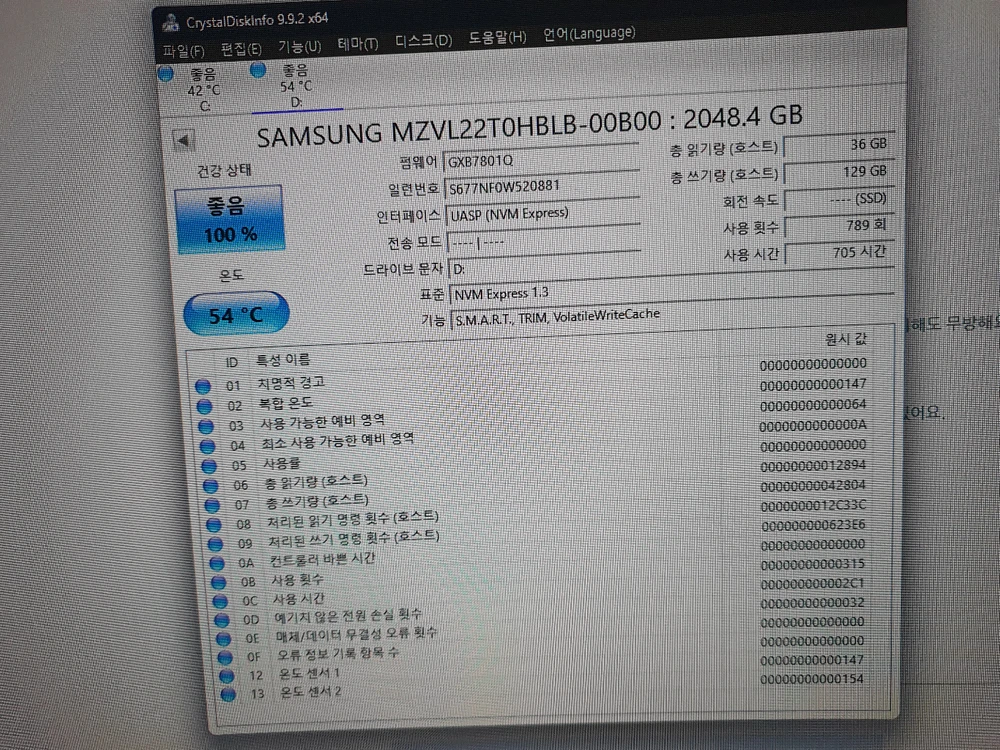Click the rotation speed value (SSD)
Viewport: 1000px width, 750px height.
coord(839,200)
